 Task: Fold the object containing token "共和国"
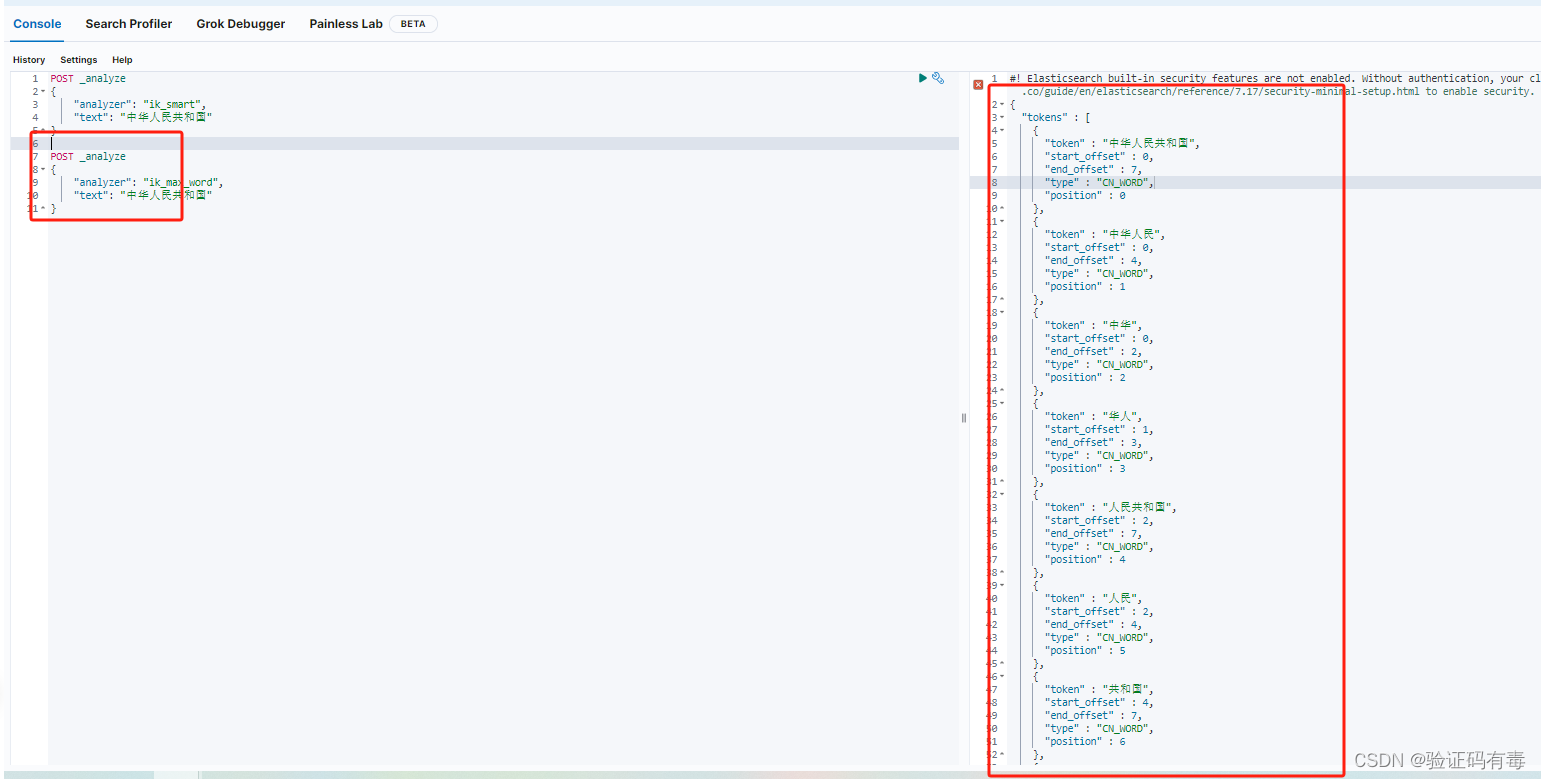point(1003,676)
